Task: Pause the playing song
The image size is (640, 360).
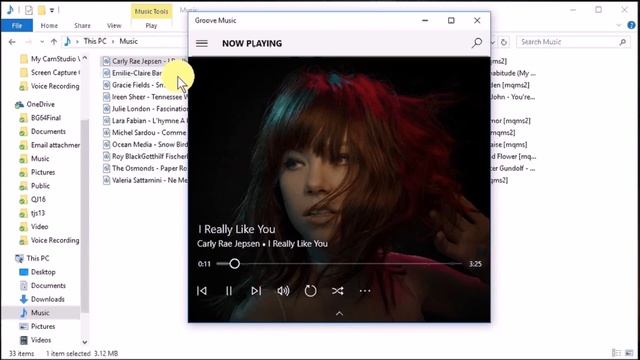Action: click(x=229, y=291)
